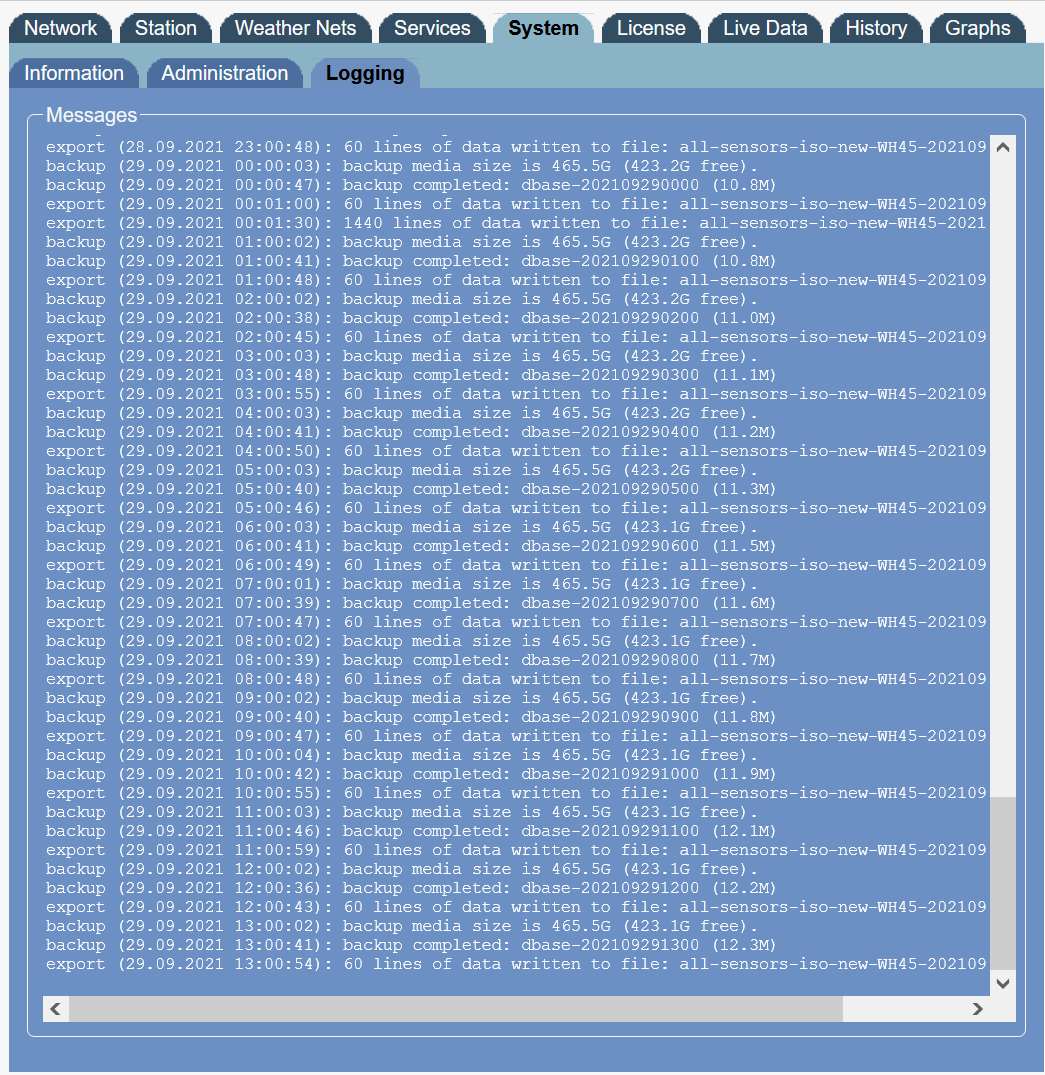Click the export 29.09.2021 13:00:54 line

pos(516,964)
